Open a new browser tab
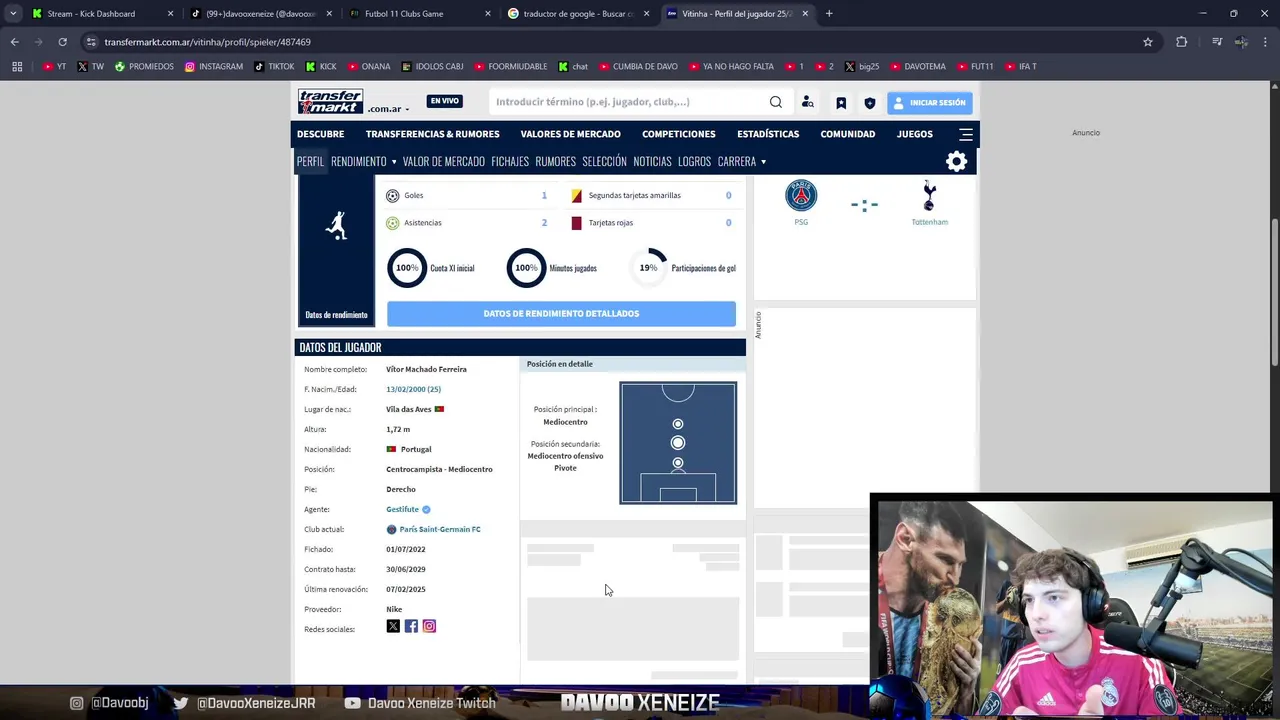The width and height of the screenshot is (1280, 720). [829, 14]
